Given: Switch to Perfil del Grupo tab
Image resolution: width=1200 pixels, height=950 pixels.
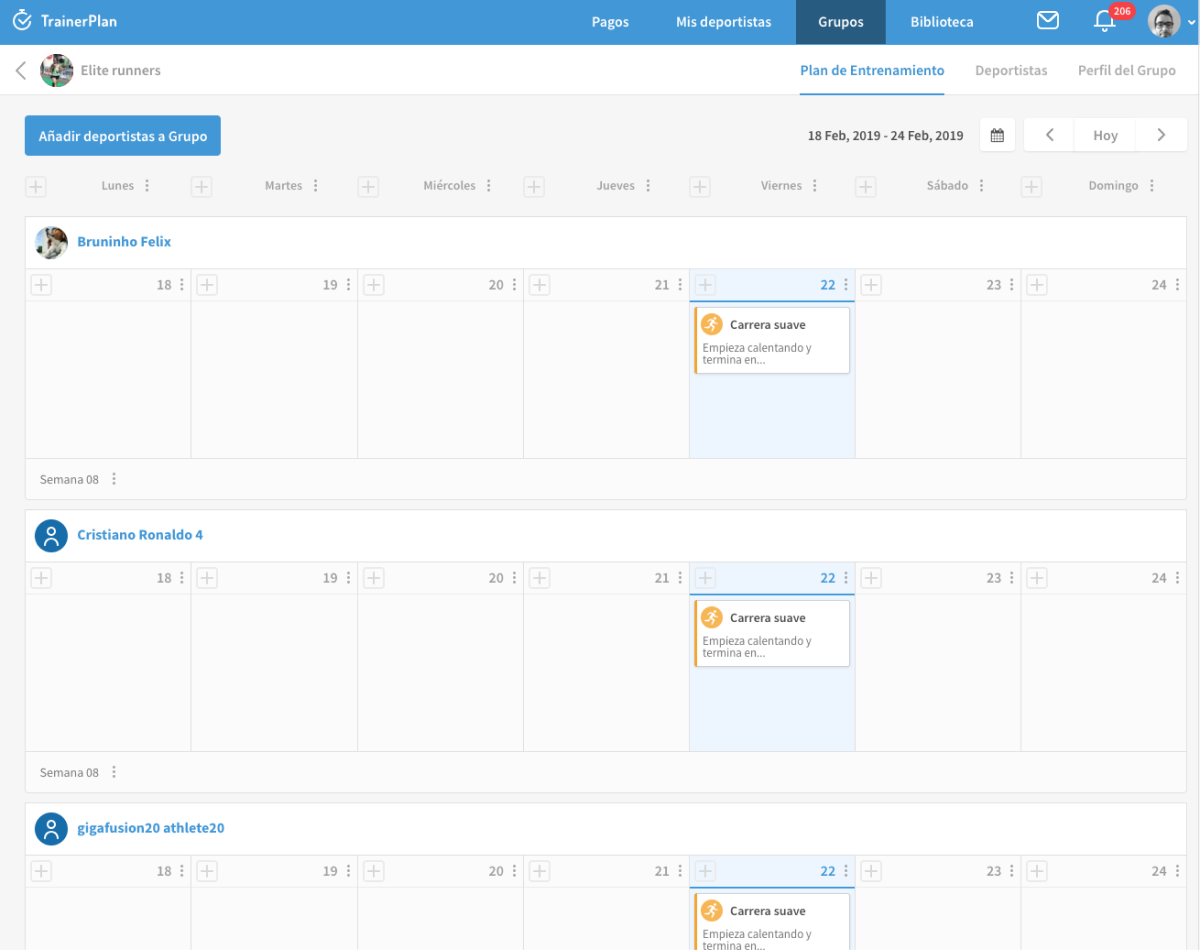Looking at the screenshot, I should tap(1127, 71).
